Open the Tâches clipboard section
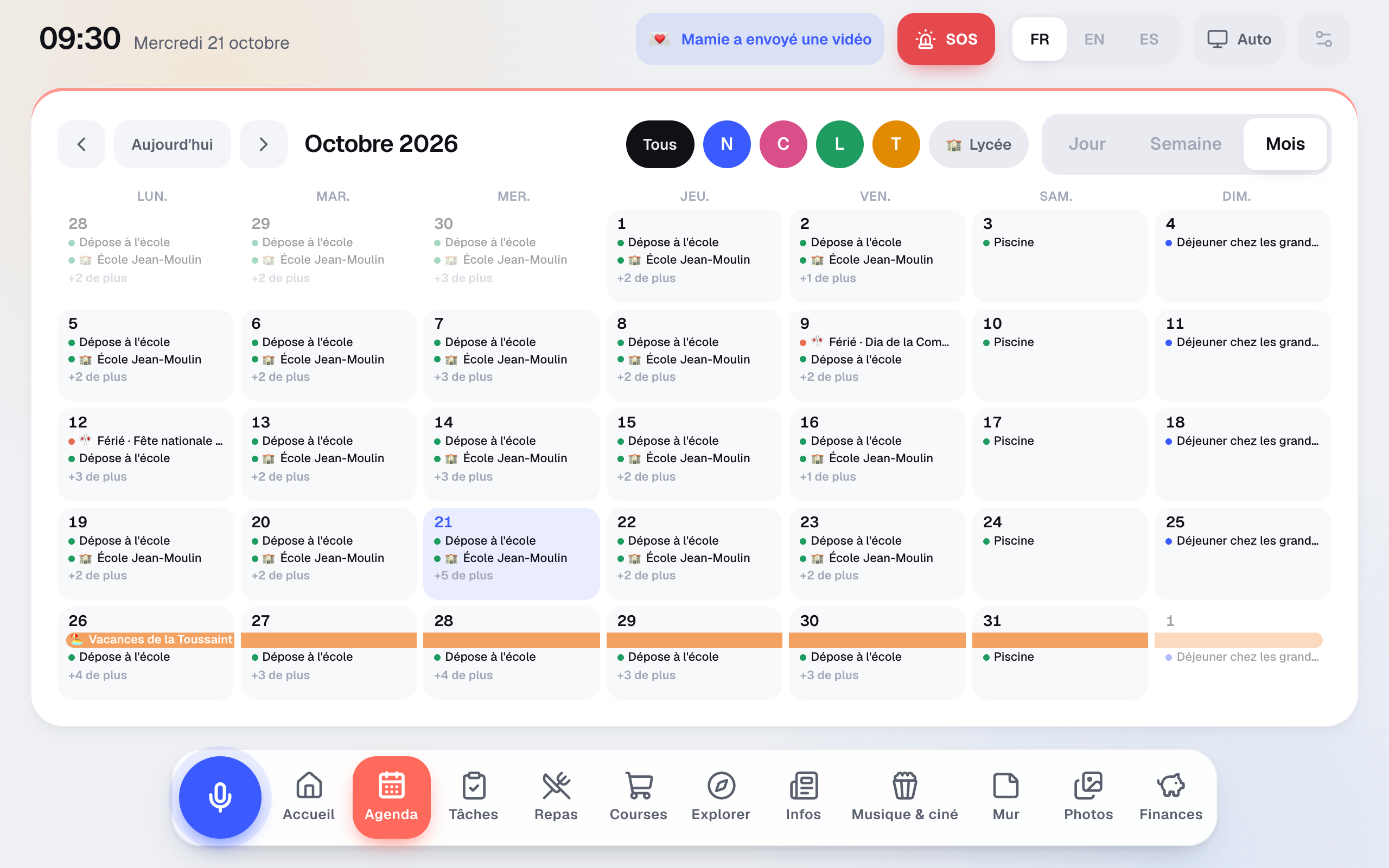The height and width of the screenshot is (868, 1389). pos(474,797)
